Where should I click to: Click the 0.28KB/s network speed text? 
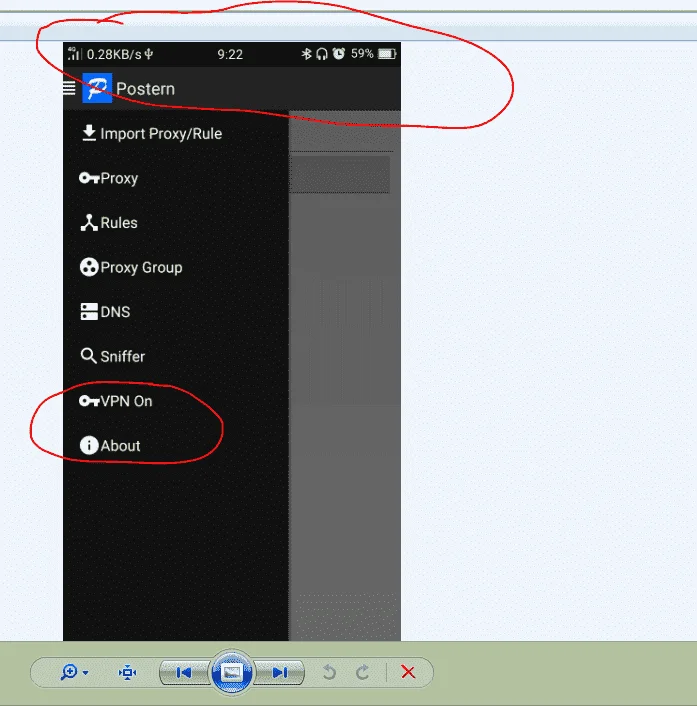click(x=114, y=54)
